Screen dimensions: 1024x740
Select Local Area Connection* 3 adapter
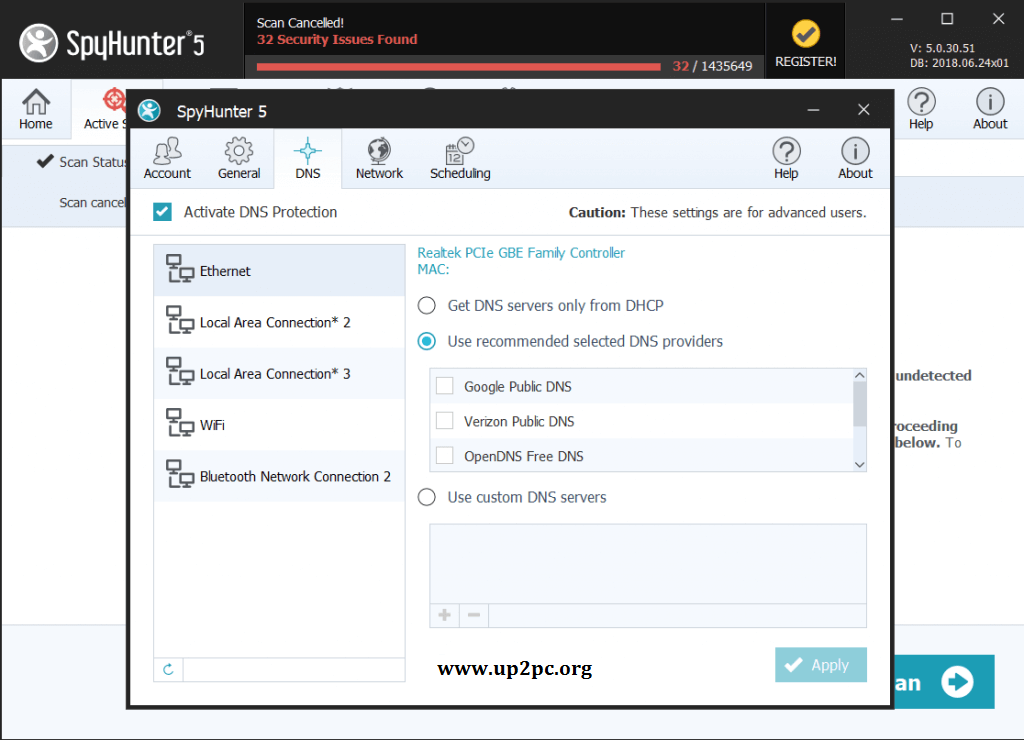(x=280, y=374)
